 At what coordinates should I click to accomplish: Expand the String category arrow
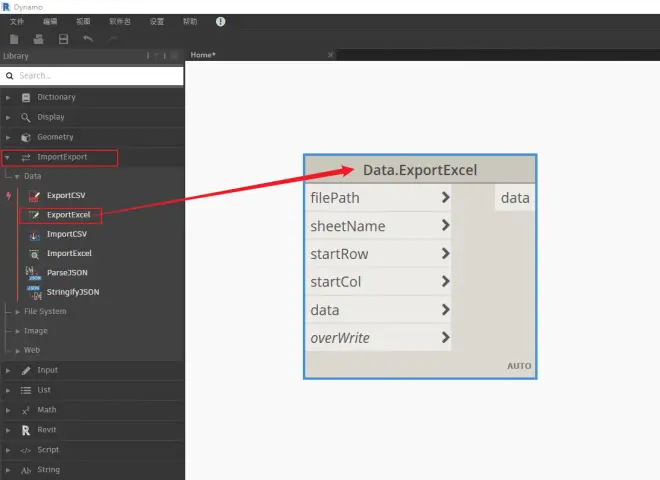click(8, 470)
